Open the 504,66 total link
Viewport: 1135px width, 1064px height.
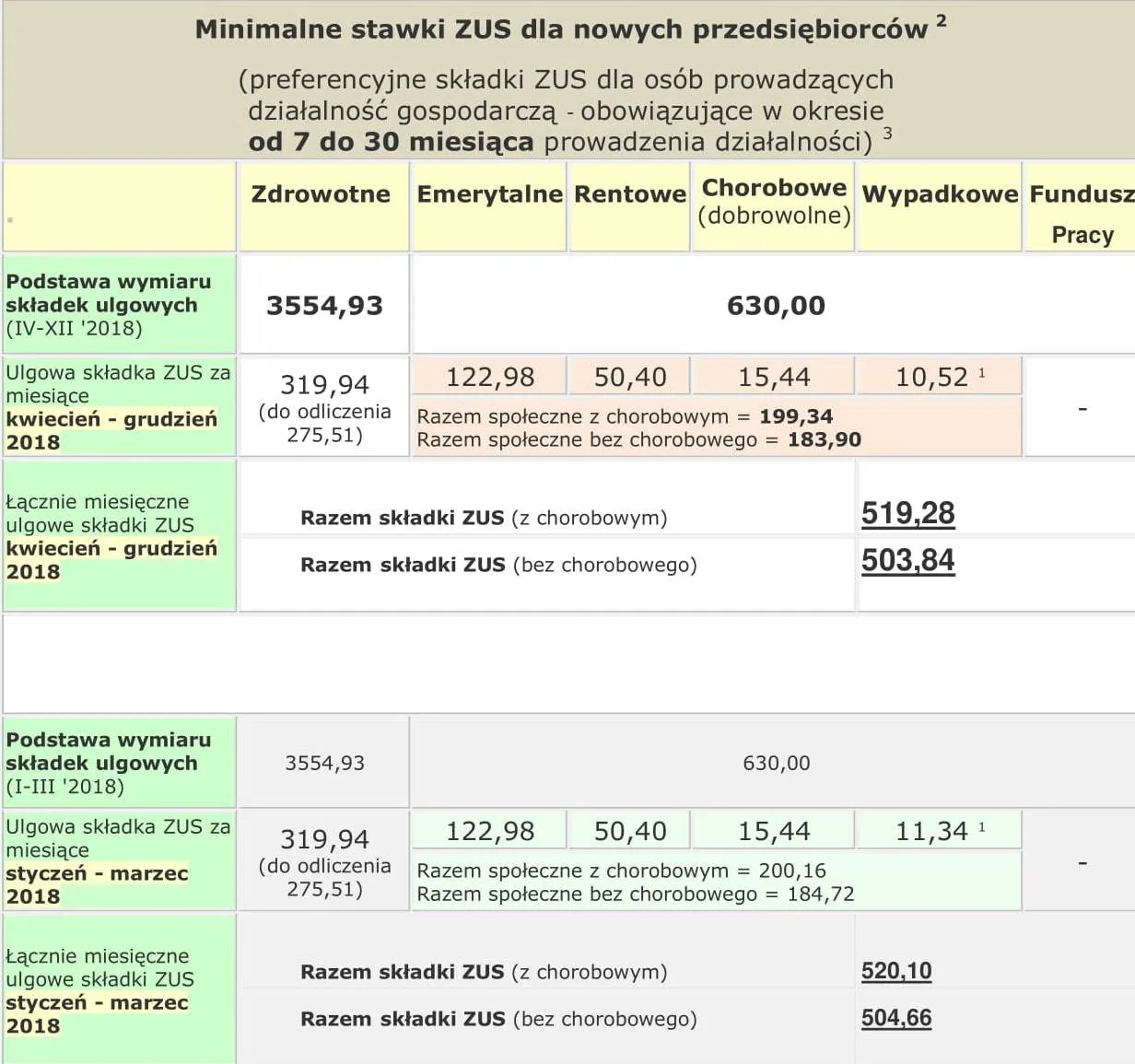[896, 1018]
